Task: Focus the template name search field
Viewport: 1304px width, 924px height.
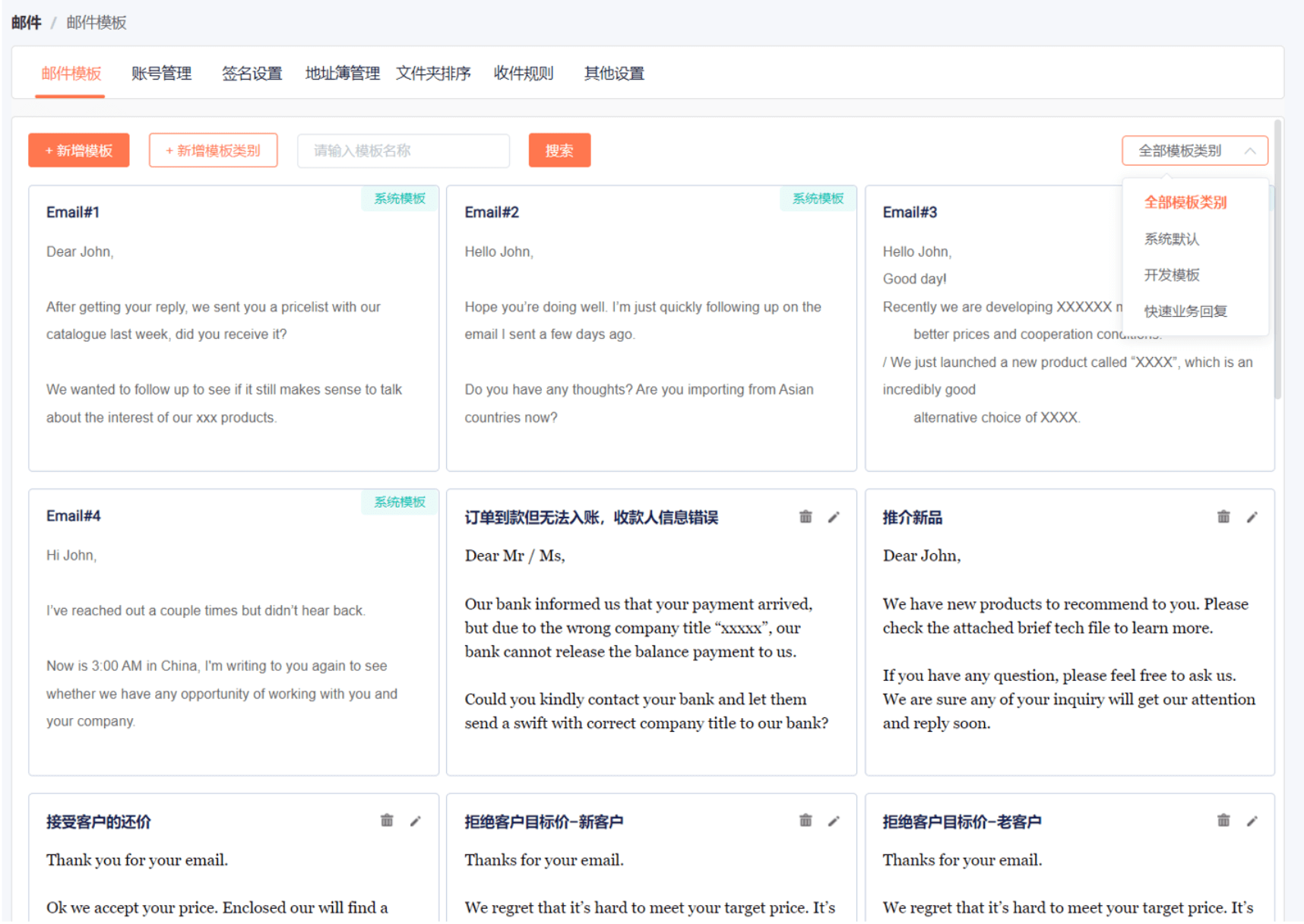Action: tap(404, 150)
